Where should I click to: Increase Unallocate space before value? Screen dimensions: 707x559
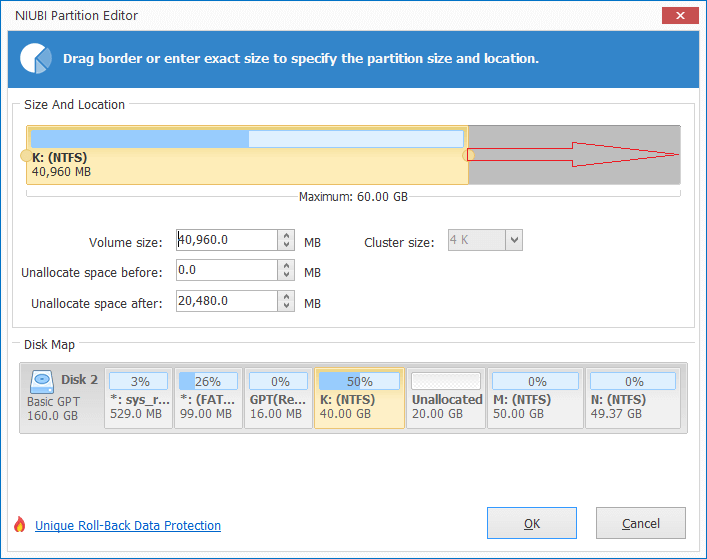point(288,266)
